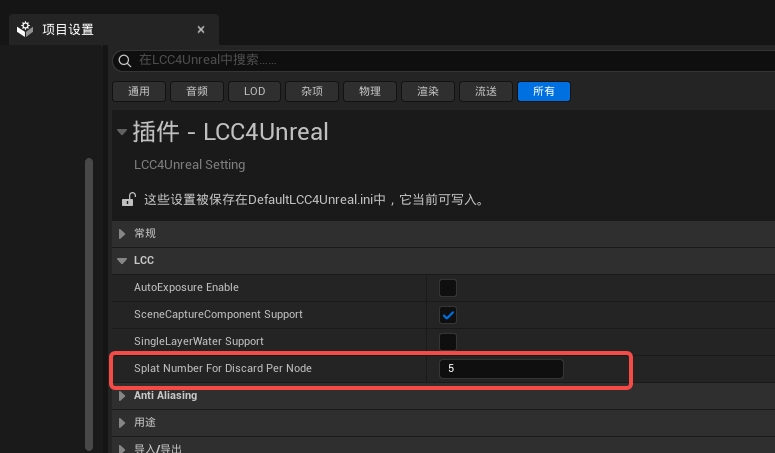
Task: Click the search magnifier icon
Action: point(125,61)
